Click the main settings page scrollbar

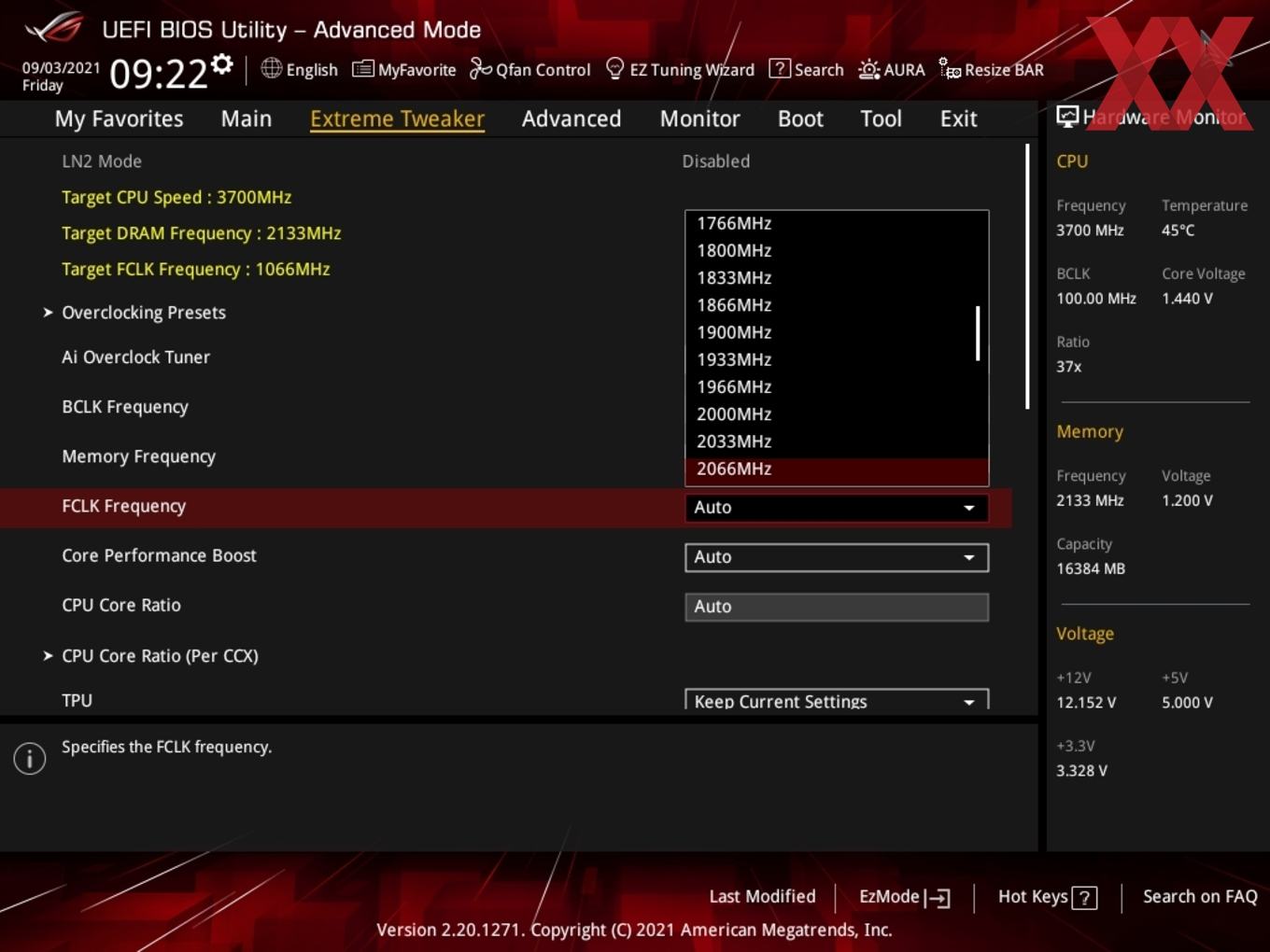1027,276
